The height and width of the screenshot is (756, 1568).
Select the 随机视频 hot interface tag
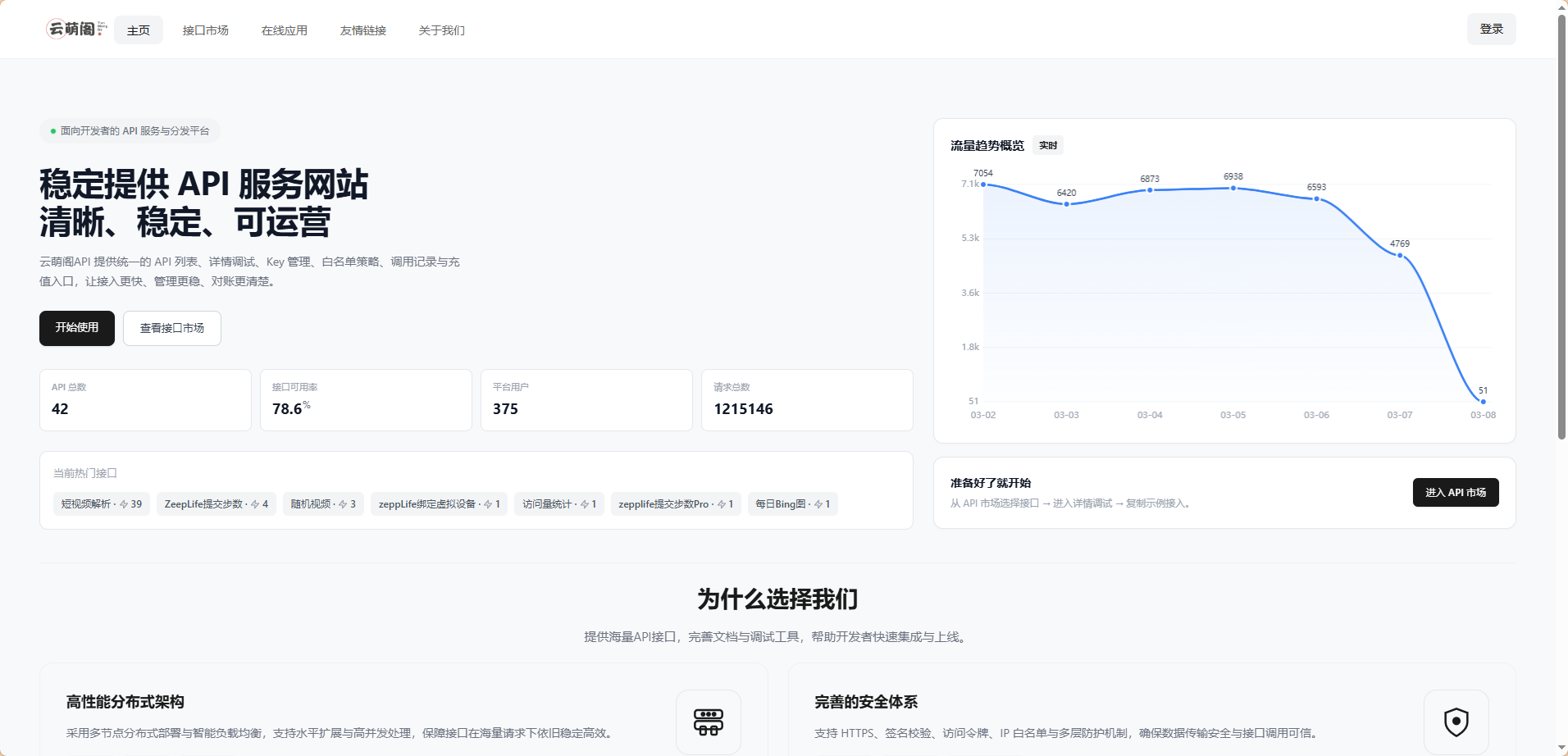[324, 504]
